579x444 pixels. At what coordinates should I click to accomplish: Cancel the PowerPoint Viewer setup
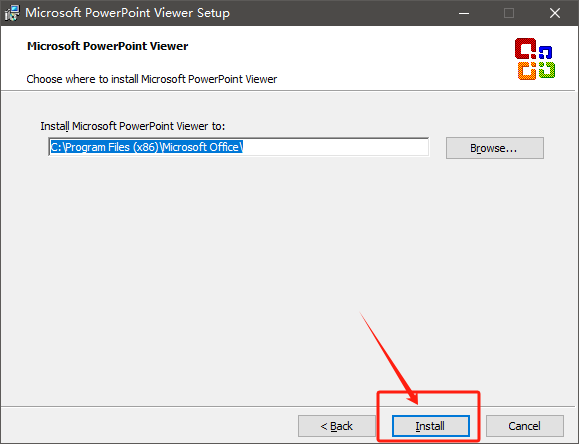[x=524, y=426]
